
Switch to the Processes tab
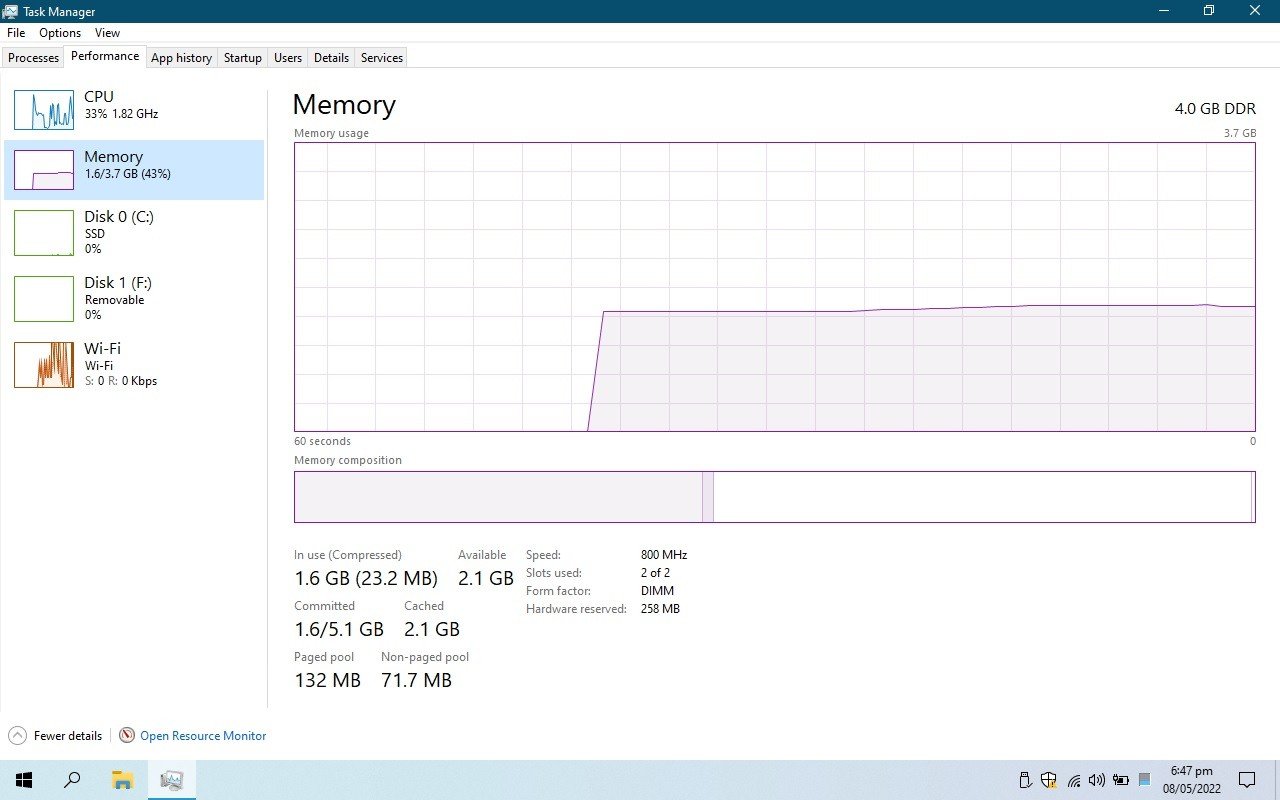click(33, 58)
